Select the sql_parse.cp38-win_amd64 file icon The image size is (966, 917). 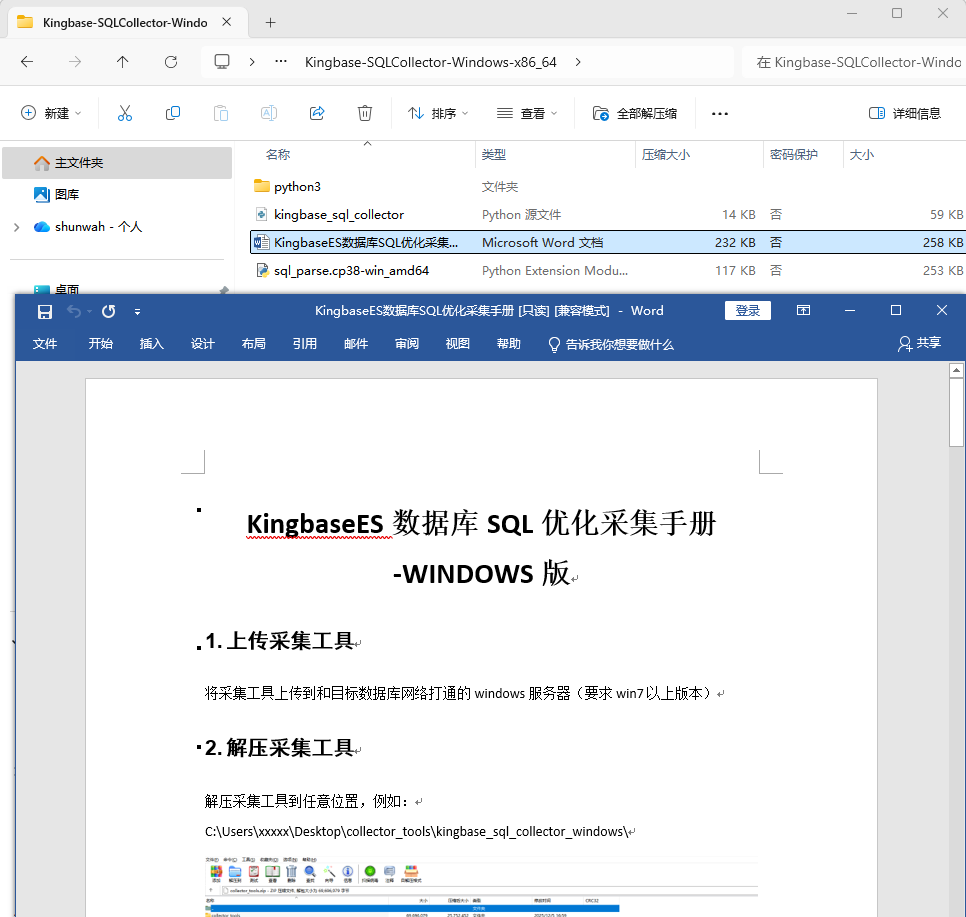coord(262,270)
